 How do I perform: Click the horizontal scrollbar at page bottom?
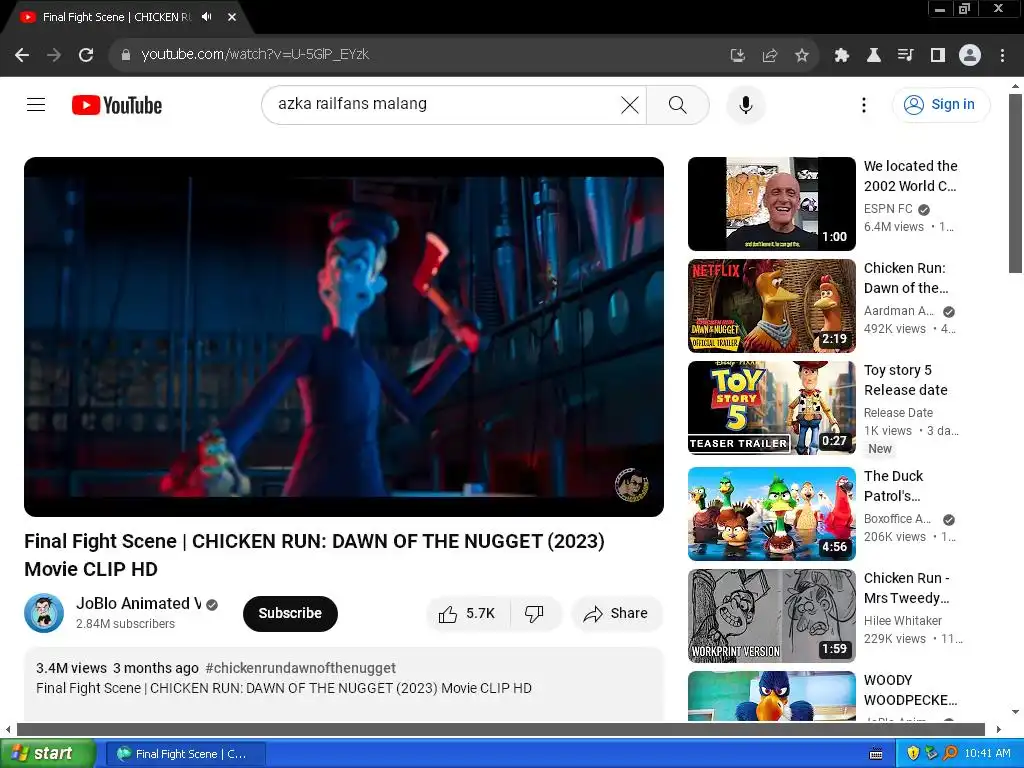click(501, 729)
